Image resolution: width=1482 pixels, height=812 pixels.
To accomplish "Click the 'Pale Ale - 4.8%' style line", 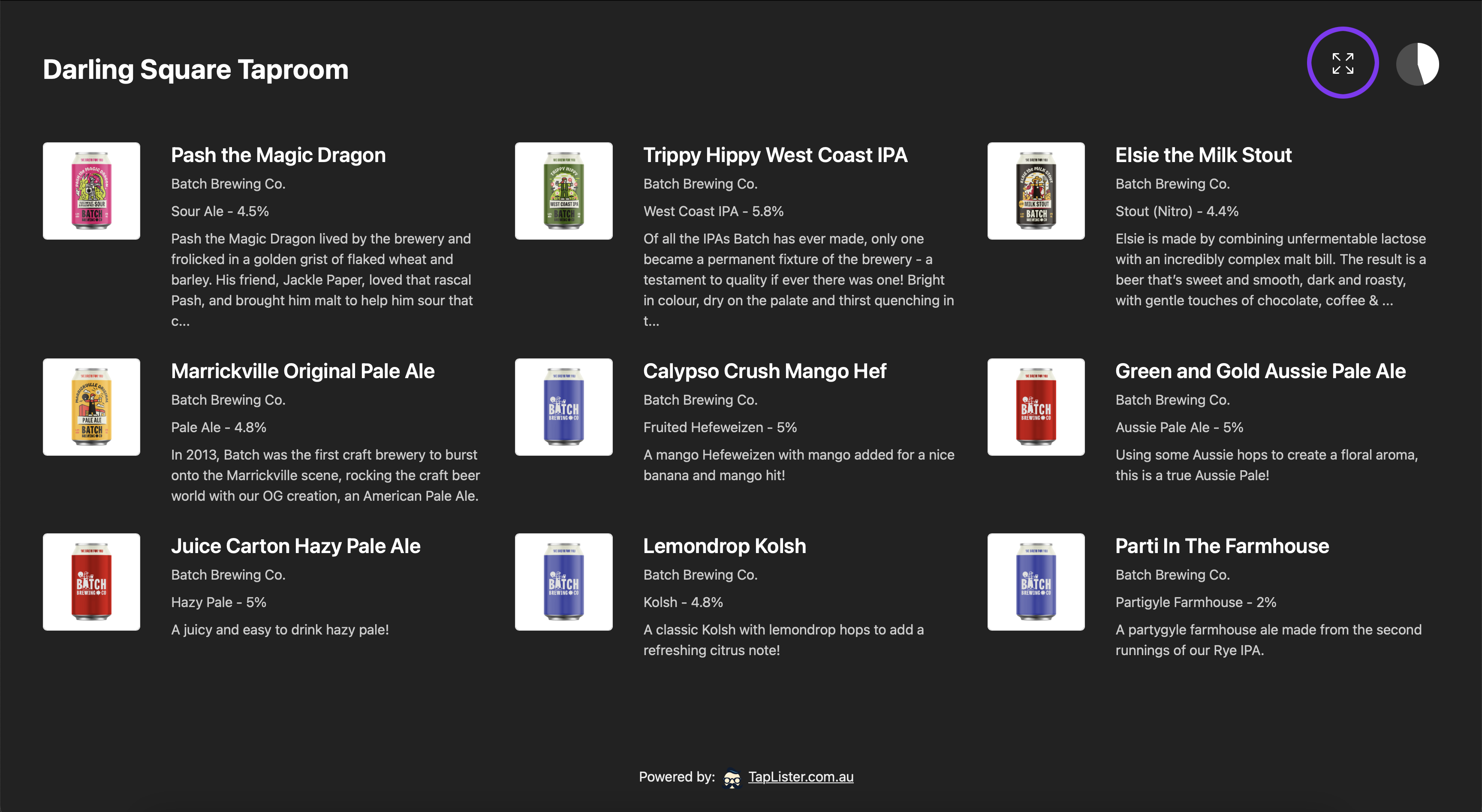I will [219, 427].
